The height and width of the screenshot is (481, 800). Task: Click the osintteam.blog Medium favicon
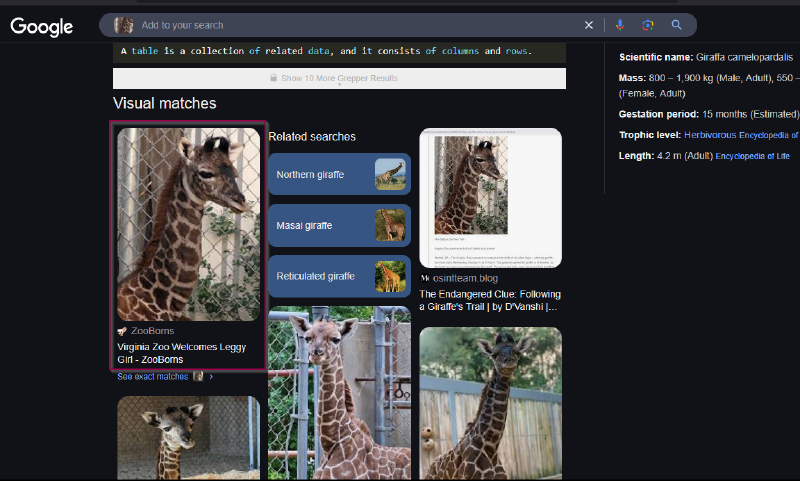tap(425, 278)
